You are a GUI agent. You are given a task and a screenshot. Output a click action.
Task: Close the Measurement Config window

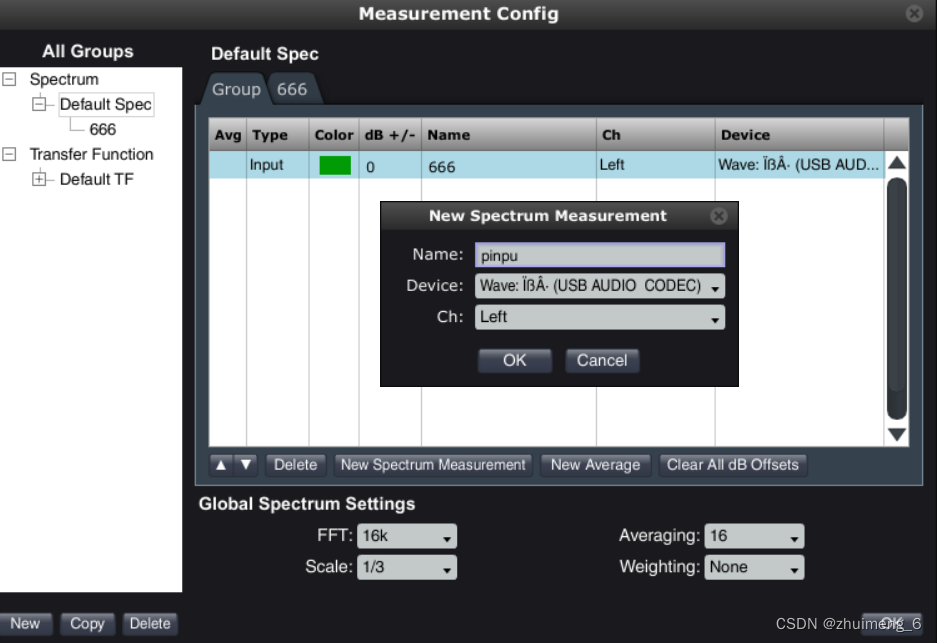914,13
